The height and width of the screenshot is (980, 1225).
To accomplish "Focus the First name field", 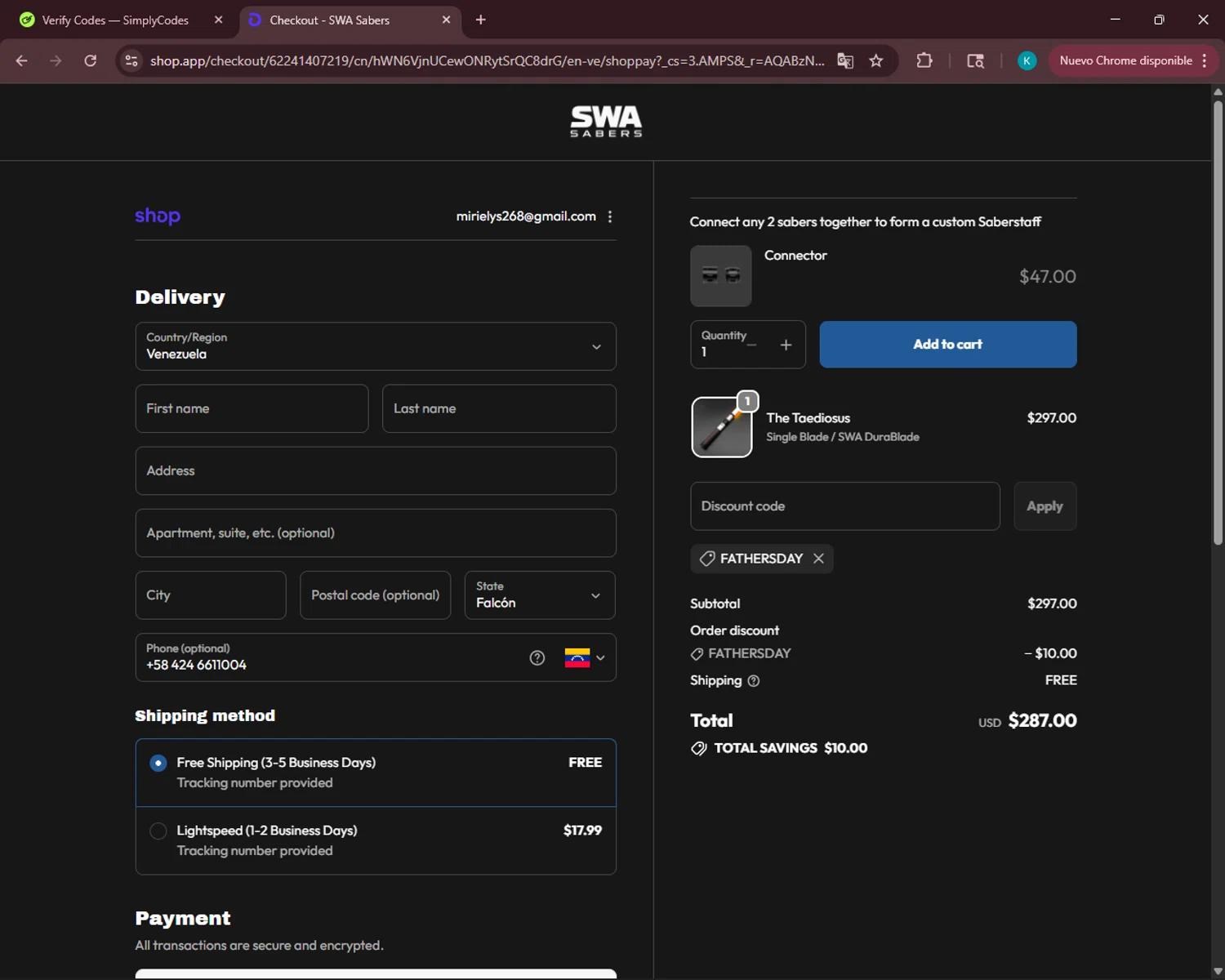I will [x=252, y=408].
